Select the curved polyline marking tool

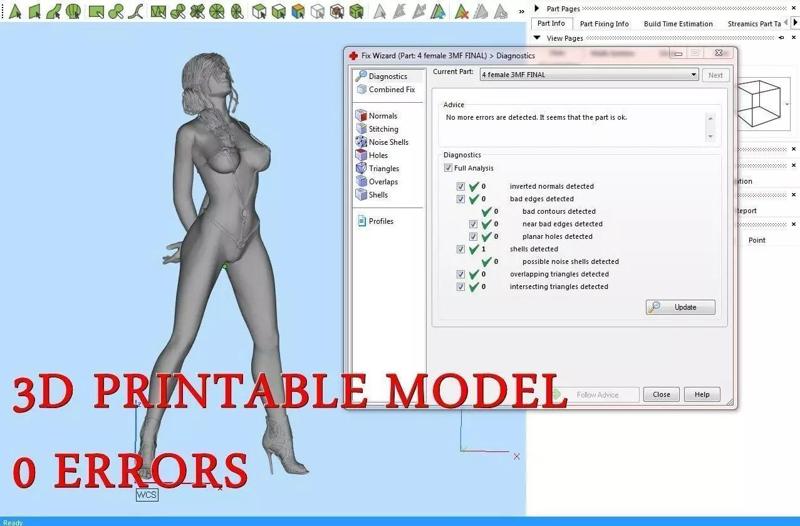[x=135, y=11]
